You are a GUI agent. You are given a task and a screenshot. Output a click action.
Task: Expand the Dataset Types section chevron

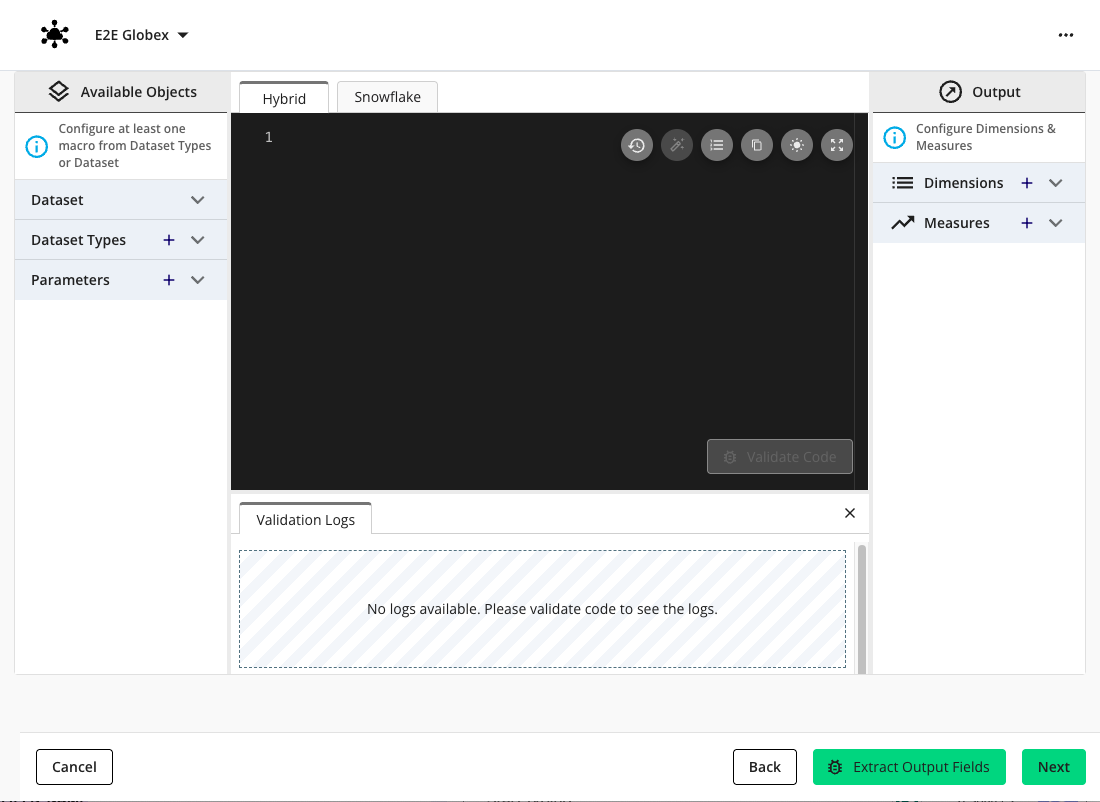(198, 240)
